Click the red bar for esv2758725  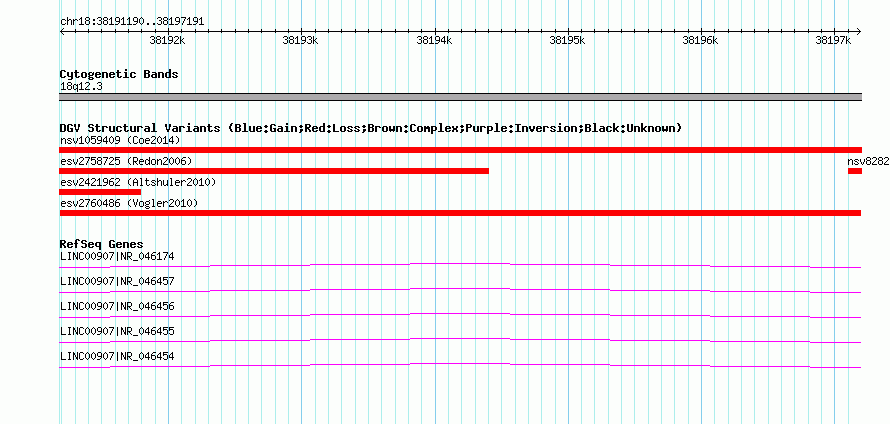[274, 171]
